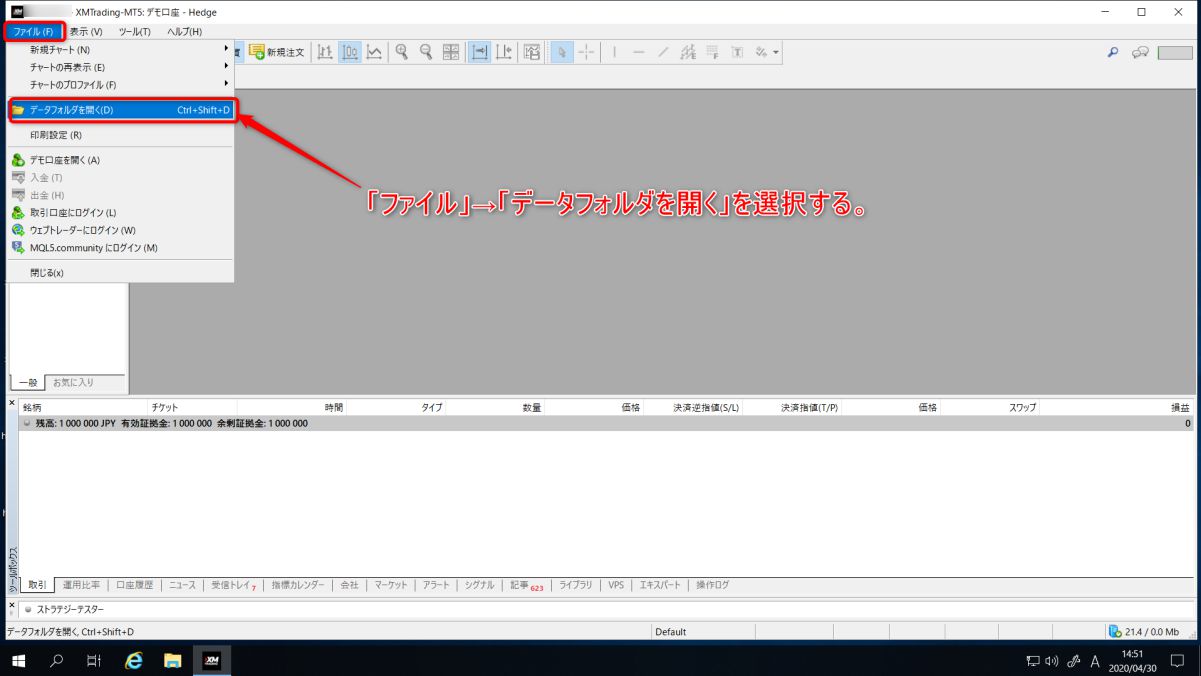Pick the Fibonacci retracement tool
The height and width of the screenshot is (676, 1201).
(712, 51)
